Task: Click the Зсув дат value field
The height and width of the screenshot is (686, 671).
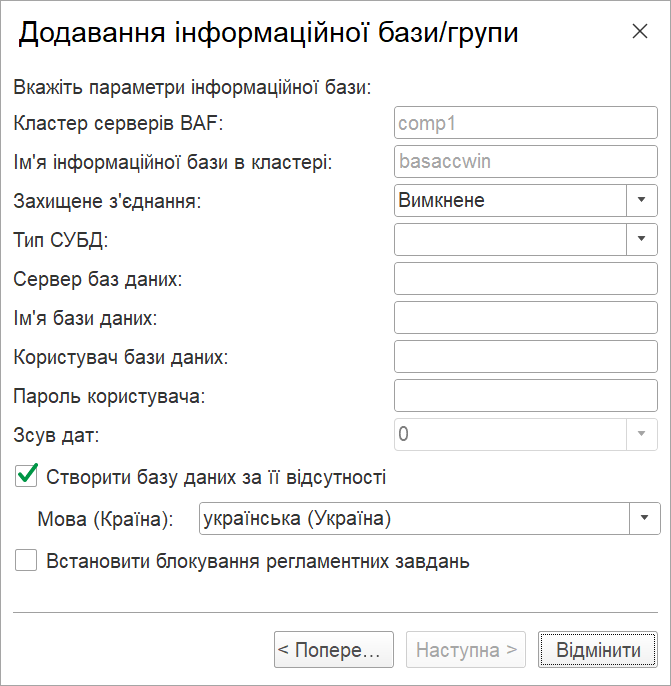Action: (510, 434)
